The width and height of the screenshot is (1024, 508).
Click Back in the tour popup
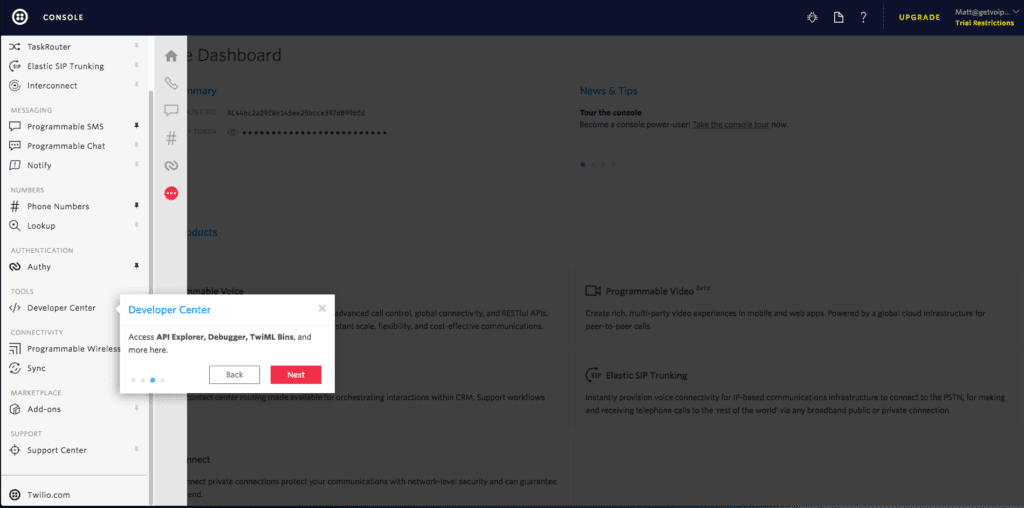234,375
